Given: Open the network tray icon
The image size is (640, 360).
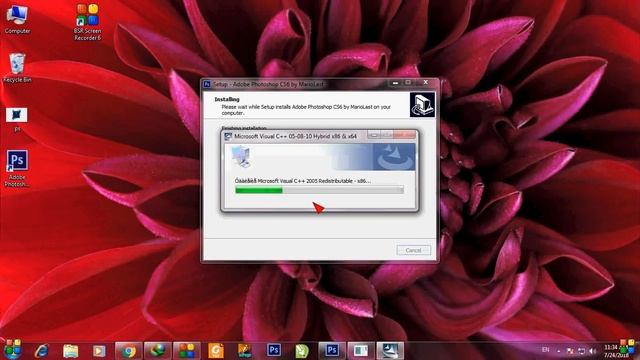Looking at the screenshot, I should 582,351.
